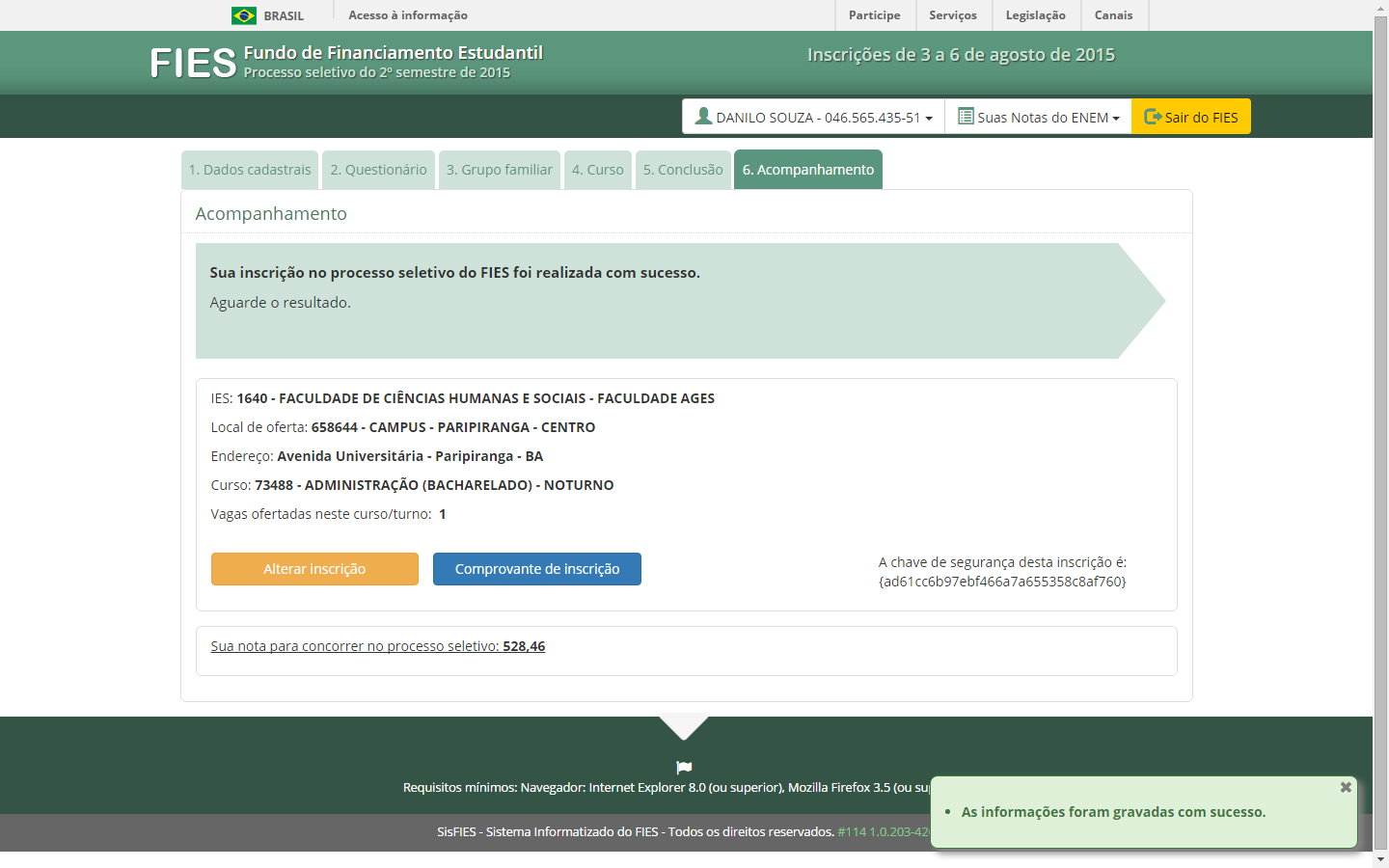
Task: Open the Serviços menu item
Action: 953,15
